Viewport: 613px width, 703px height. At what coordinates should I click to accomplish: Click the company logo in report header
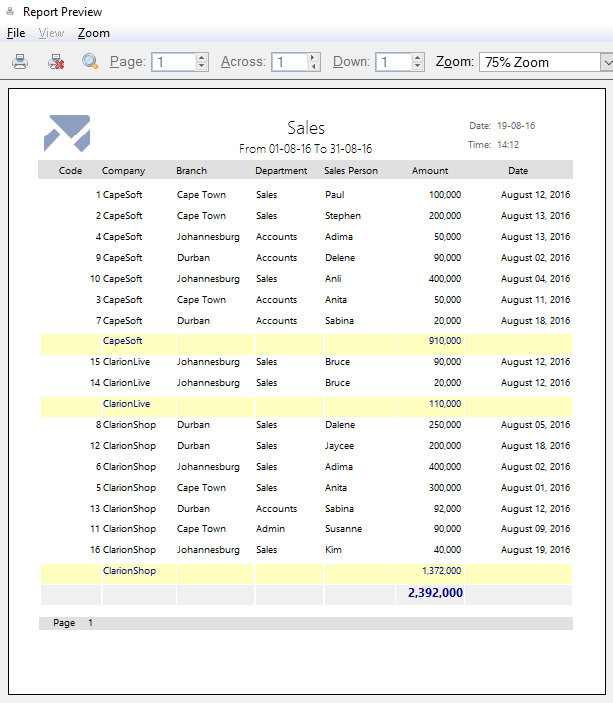67,133
